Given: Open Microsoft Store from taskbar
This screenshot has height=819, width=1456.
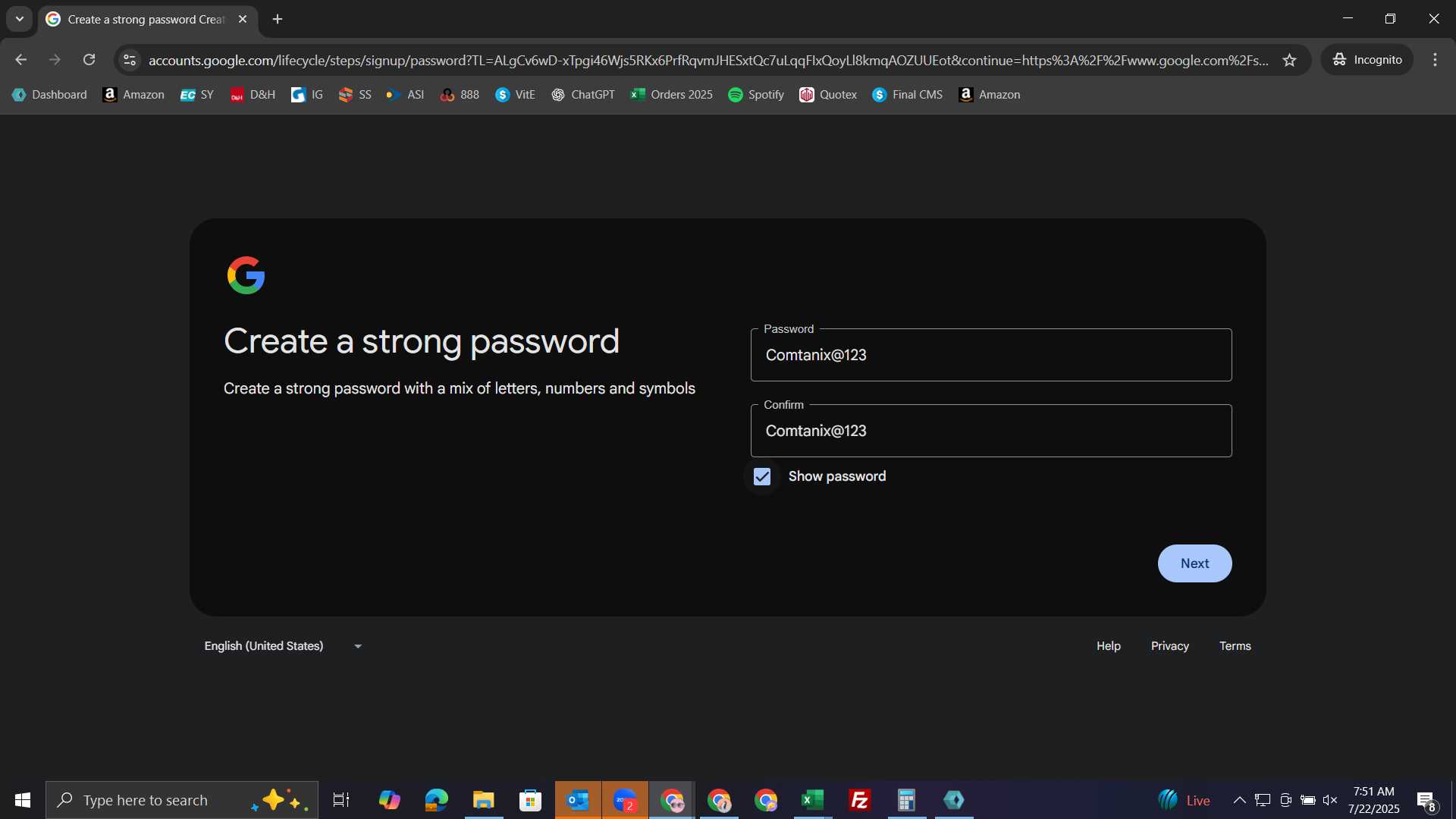Looking at the screenshot, I should point(530,800).
